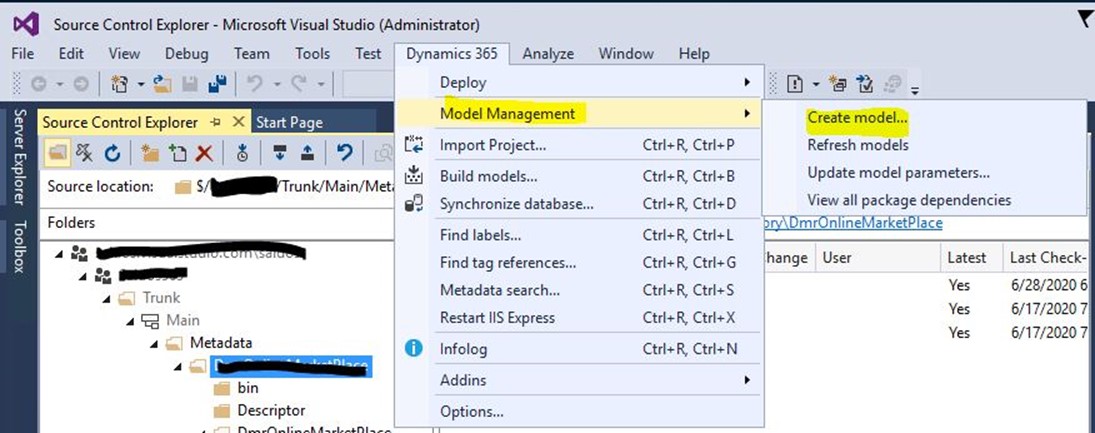1095x433 pixels.
Task: Pin the Source Control Explorer tab
Action: 216,122
